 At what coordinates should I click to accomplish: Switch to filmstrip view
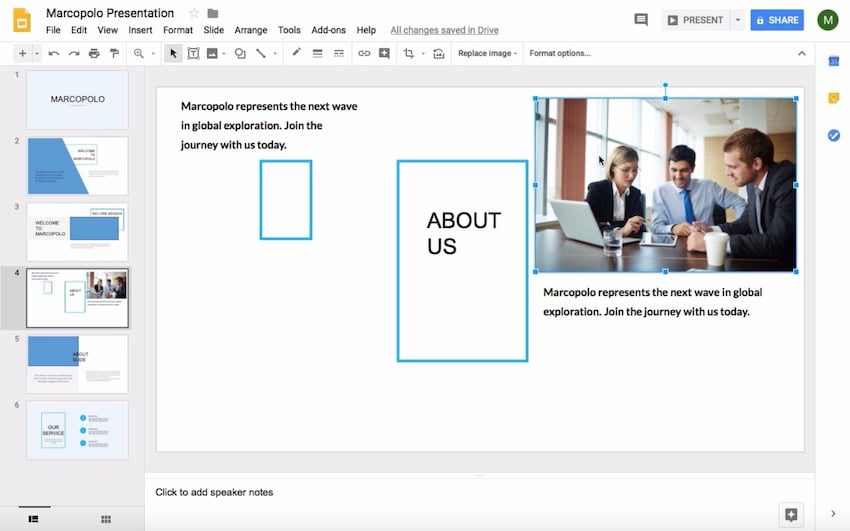point(33,519)
